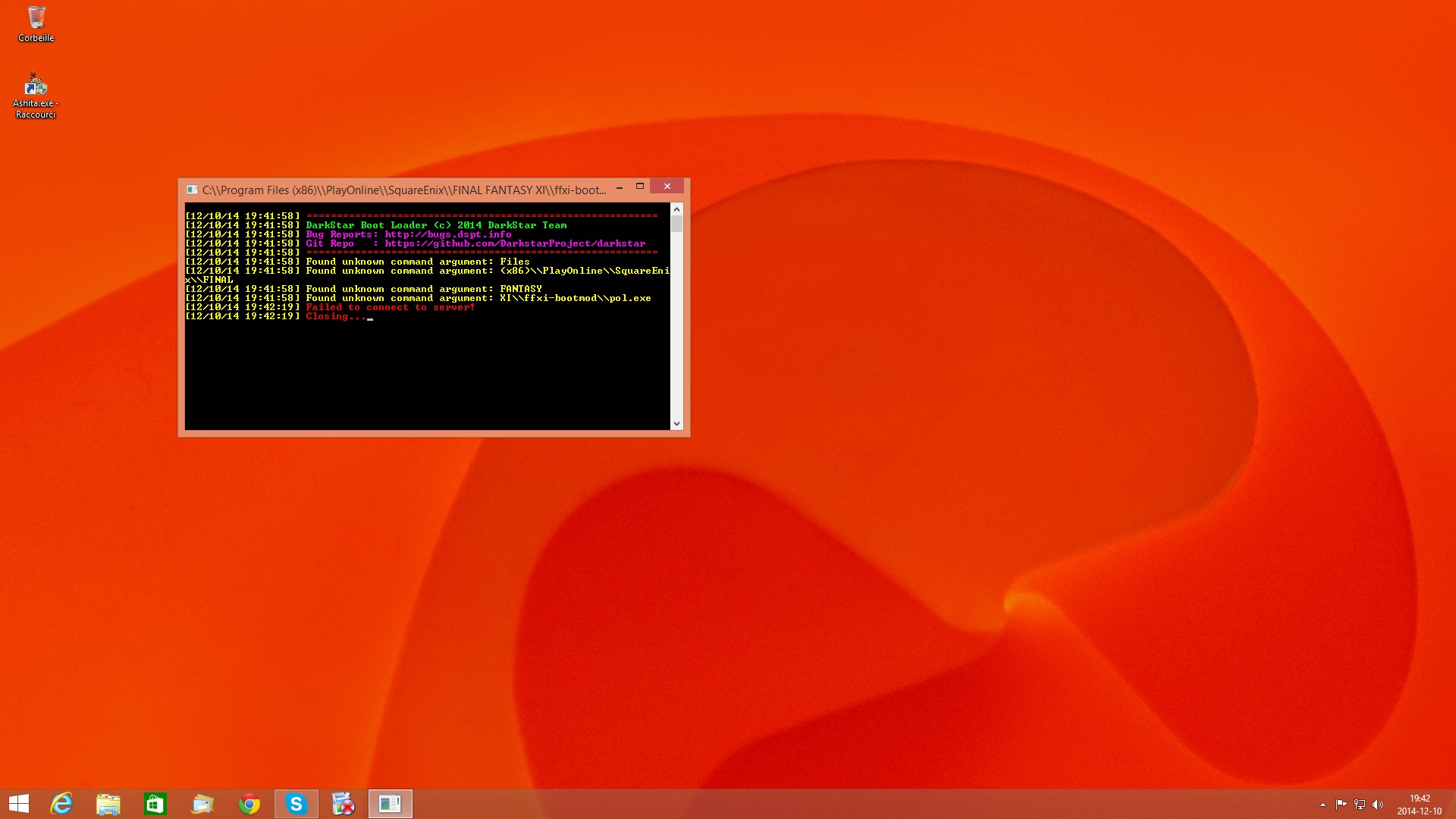Click the uninstaller icon with red X

coord(344,804)
